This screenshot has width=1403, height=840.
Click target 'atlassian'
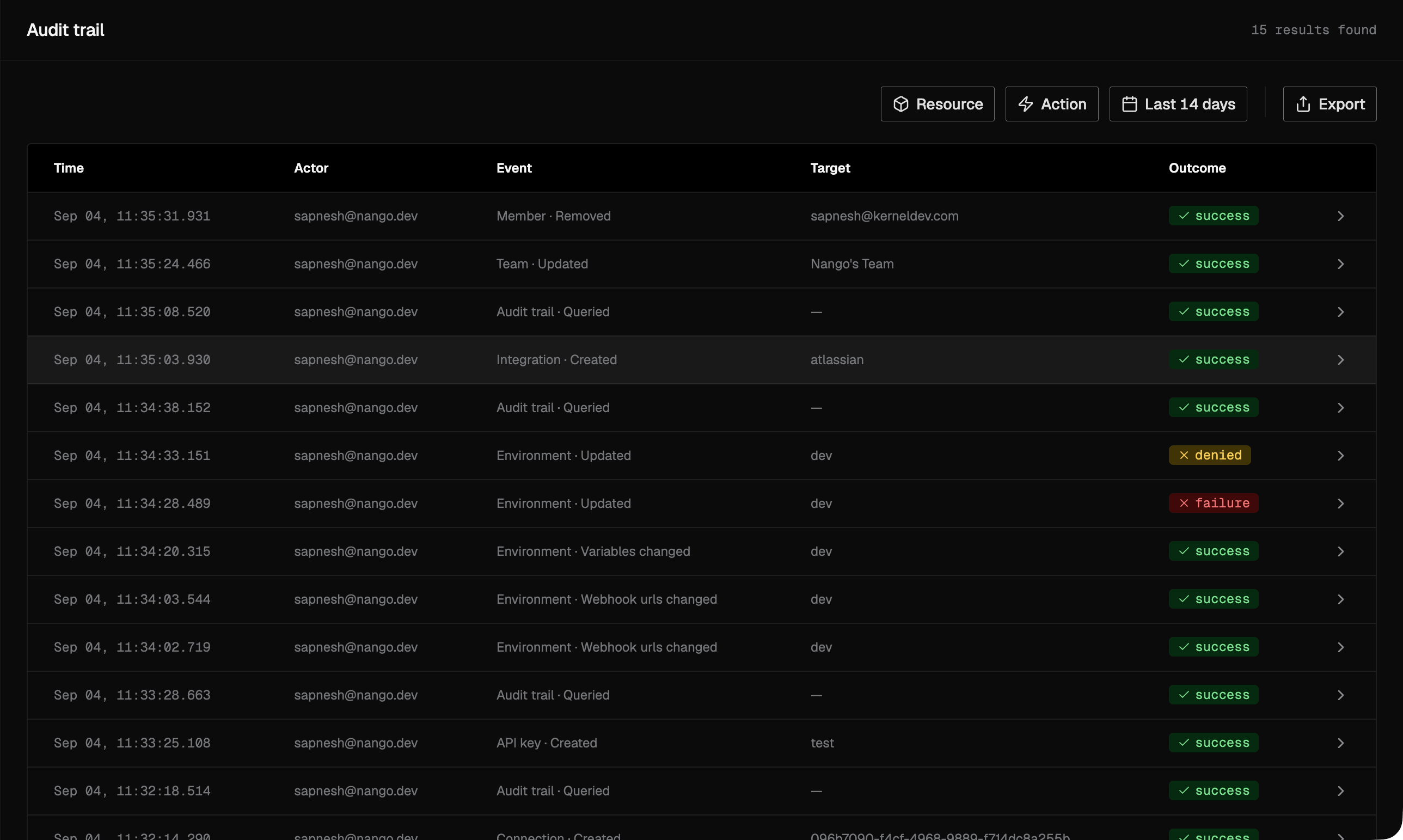836,360
